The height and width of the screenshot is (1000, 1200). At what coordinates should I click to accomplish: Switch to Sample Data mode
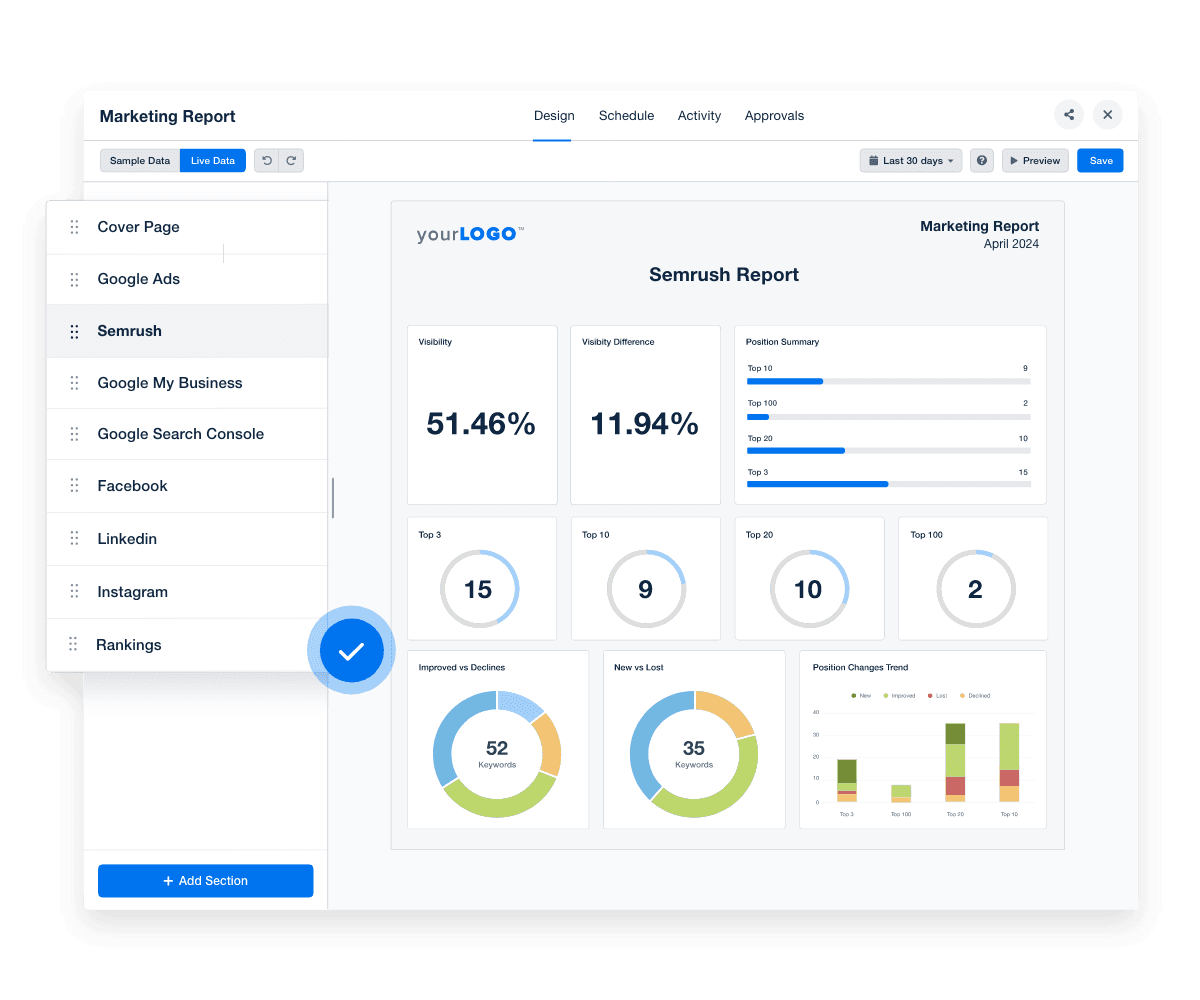(x=140, y=160)
